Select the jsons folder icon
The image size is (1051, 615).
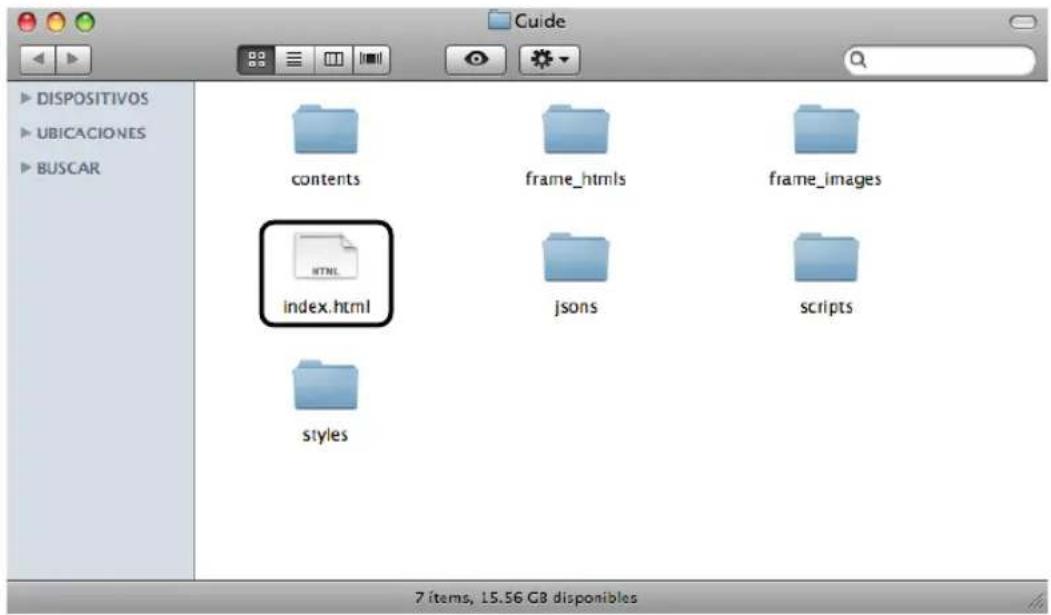pyautogui.click(x=575, y=258)
